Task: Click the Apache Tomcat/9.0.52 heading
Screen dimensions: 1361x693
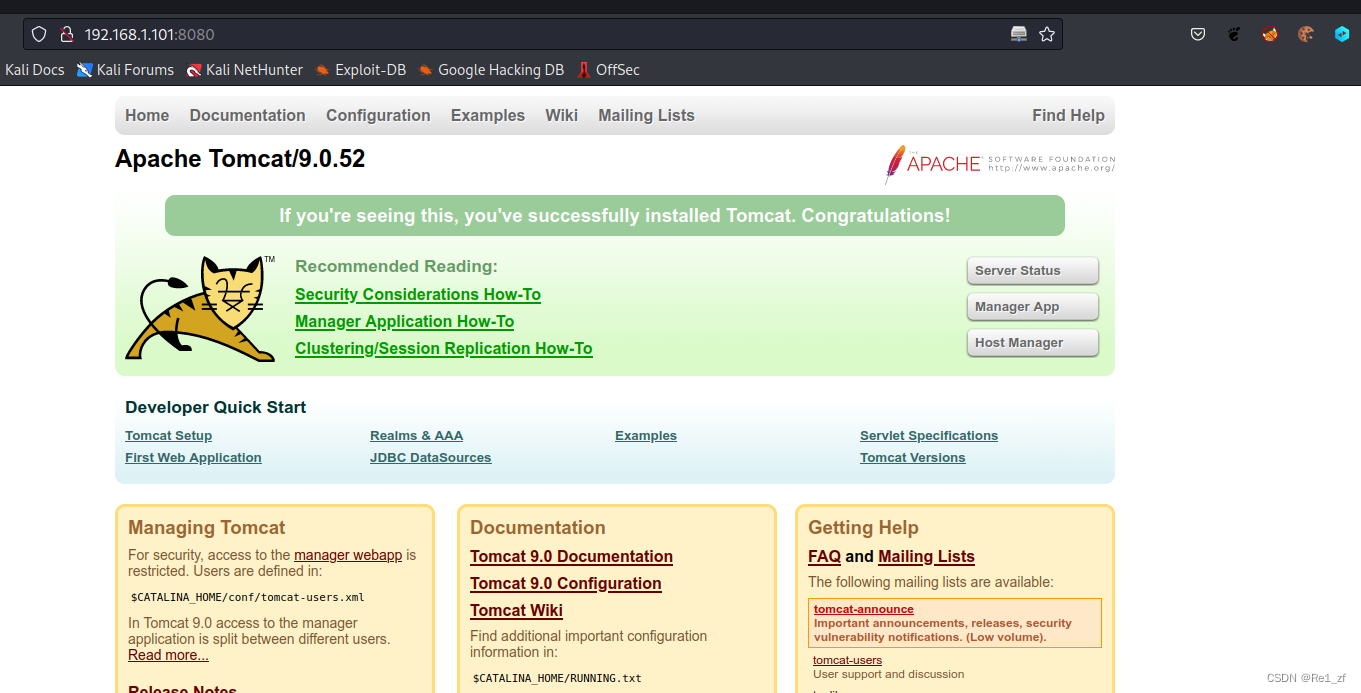Action: coord(240,159)
